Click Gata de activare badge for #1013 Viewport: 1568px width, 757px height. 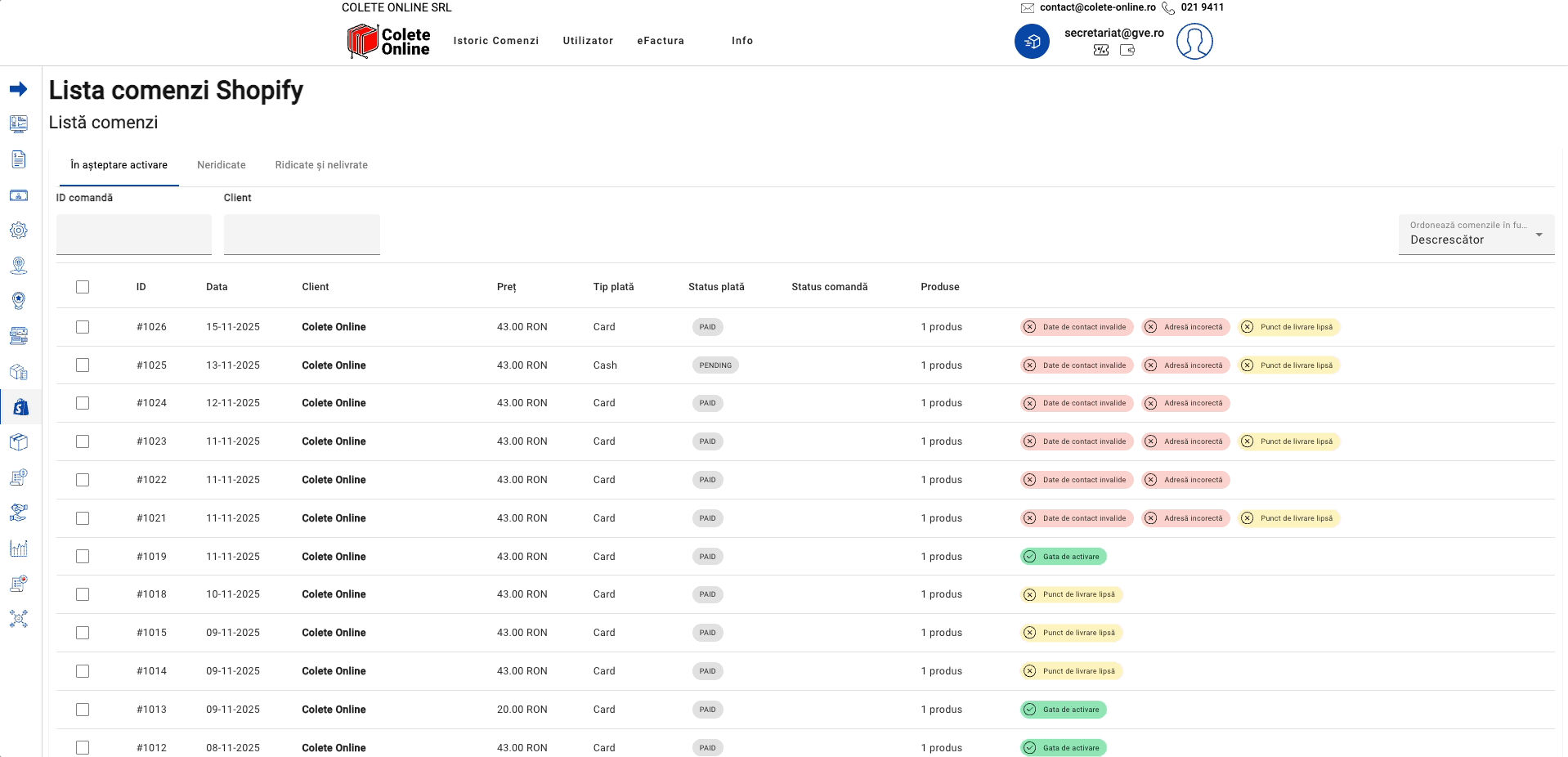(x=1063, y=710)
